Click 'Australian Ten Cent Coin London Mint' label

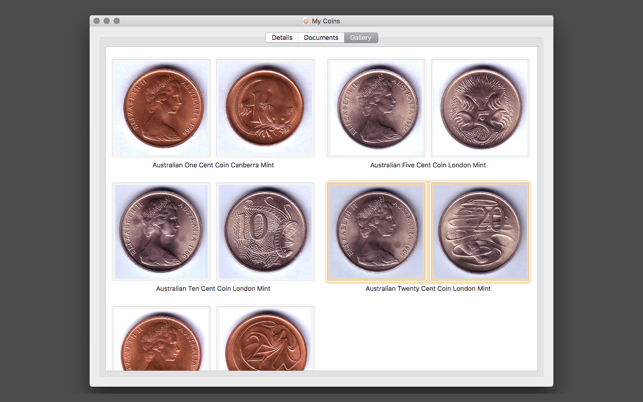[x=213, y=288]
